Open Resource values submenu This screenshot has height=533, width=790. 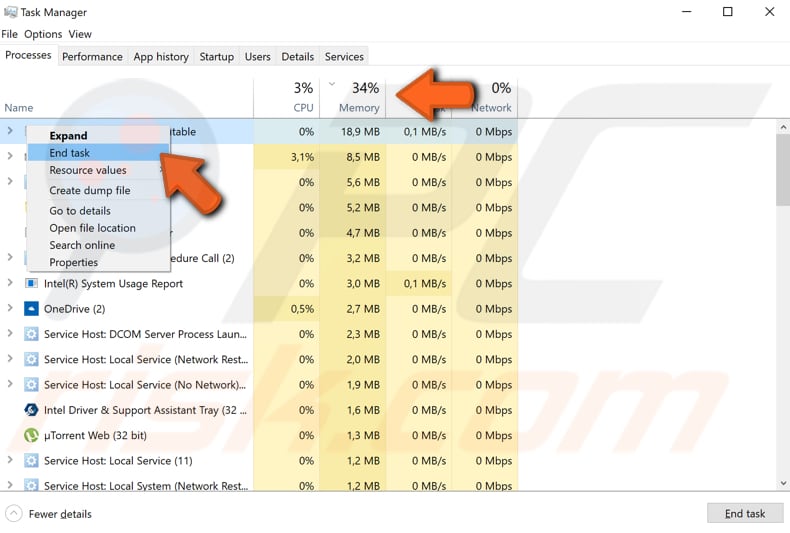pos(98,170)
